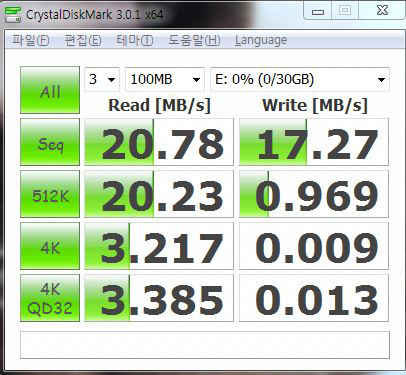Start the 4K benchmark test
Viewport: 406px width, 375px height.
coord(50,246)
